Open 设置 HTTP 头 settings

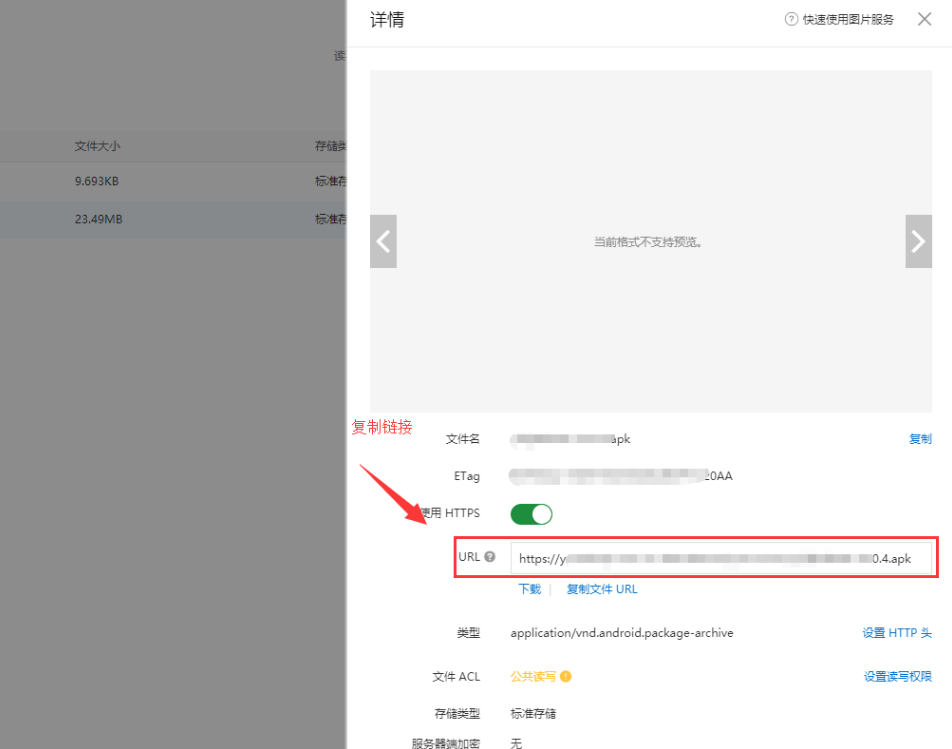pyautogui.click(x=897, y=633)
